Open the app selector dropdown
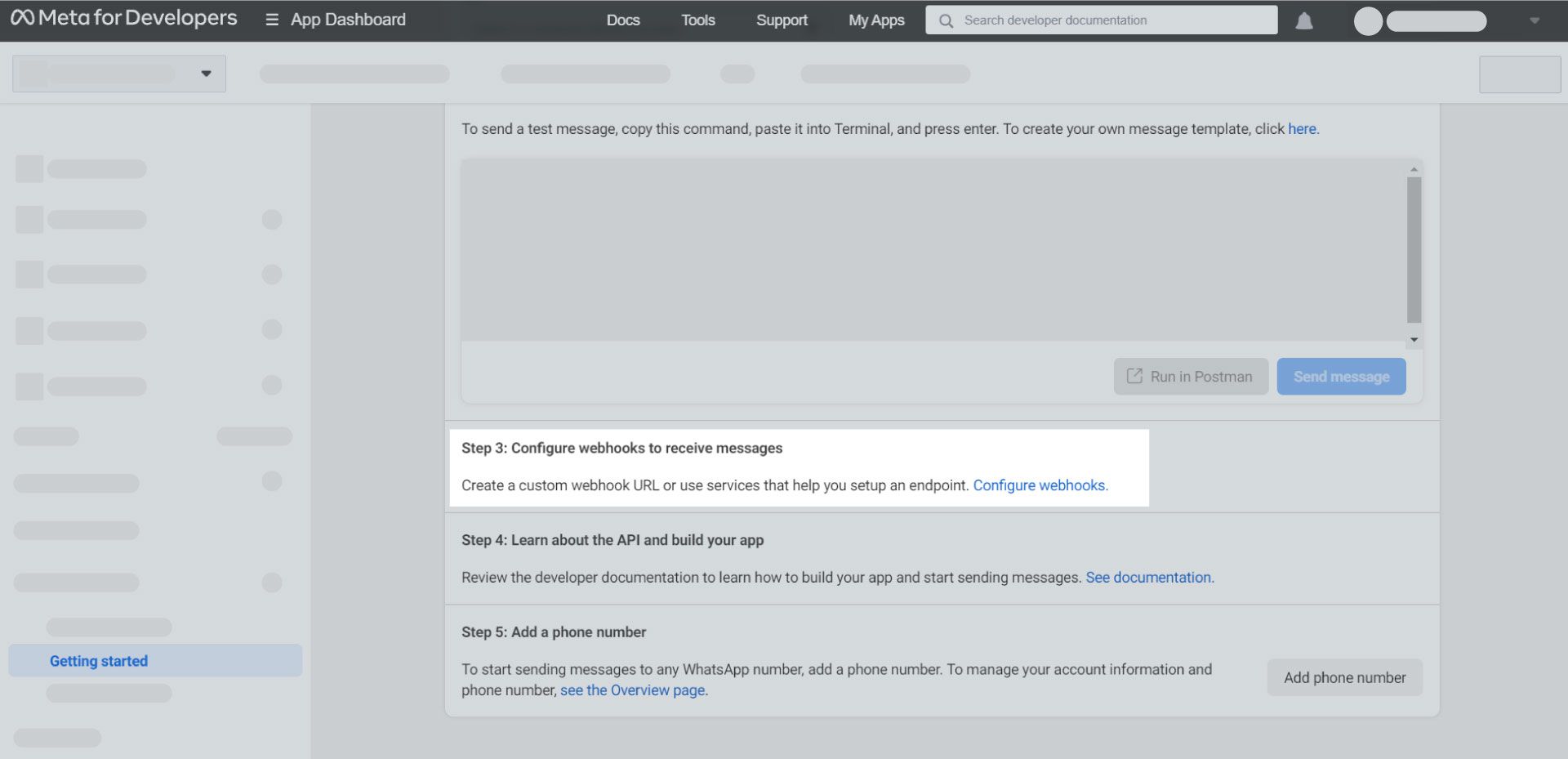1568x759 pixels. (119, 74)
